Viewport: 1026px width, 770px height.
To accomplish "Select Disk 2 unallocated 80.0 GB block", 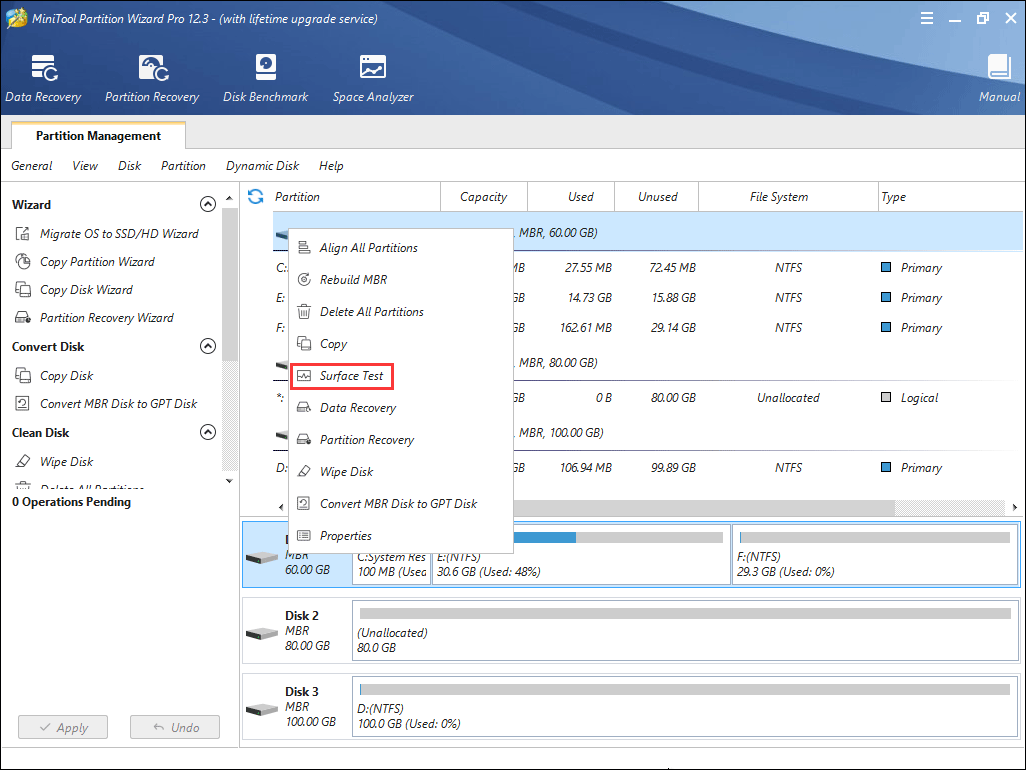I will click(685, 631).
